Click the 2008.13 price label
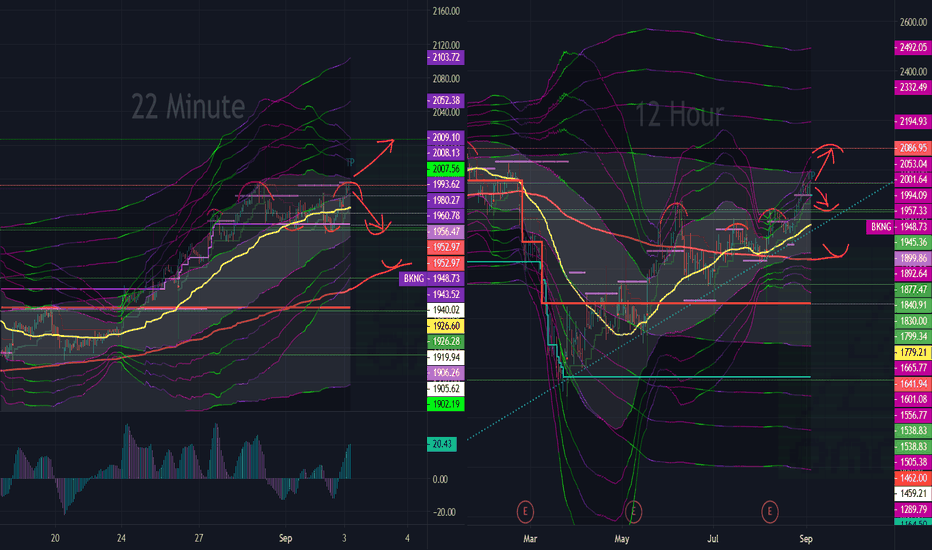The image size is (932, 550). pyautogui.click(x=445, y=153)
